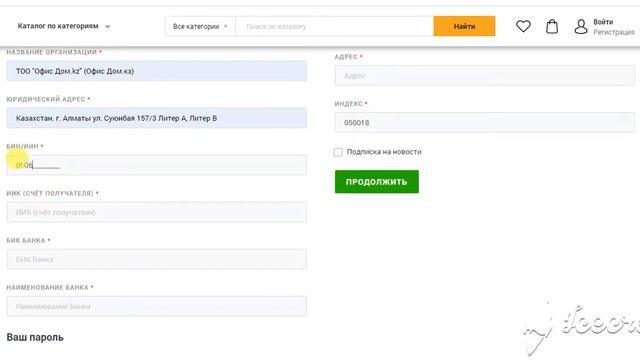This screenshot has height=360, width=640.
Task: Click the orange 'Найти' search button
Action: pos(464,26)
